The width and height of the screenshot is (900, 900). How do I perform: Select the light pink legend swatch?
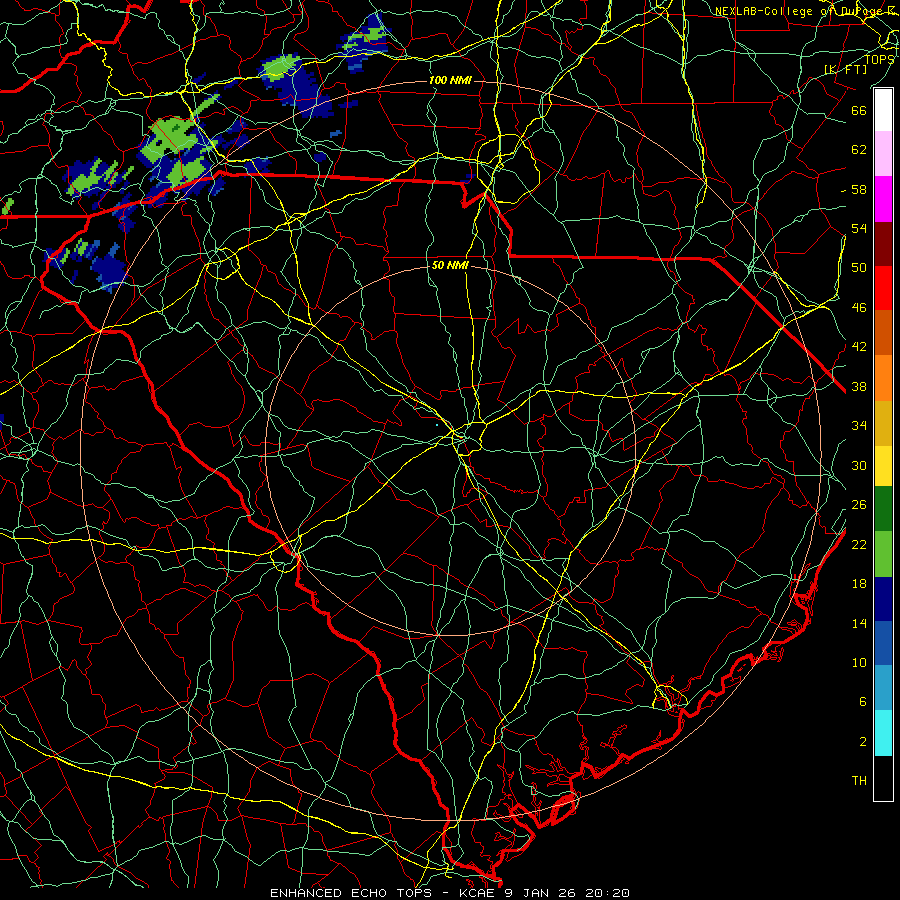coord(883,154)
